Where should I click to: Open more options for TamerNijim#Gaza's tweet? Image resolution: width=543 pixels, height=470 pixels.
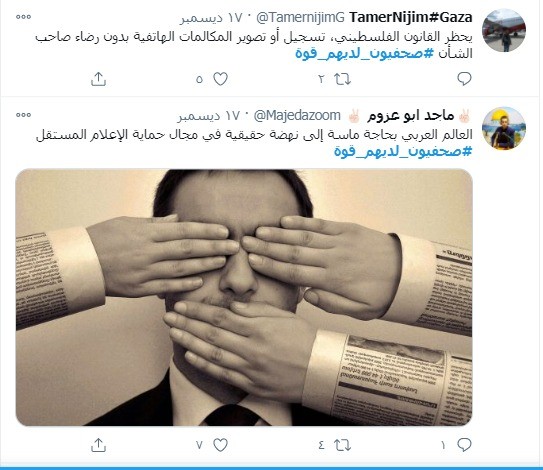tap(24, 17)
